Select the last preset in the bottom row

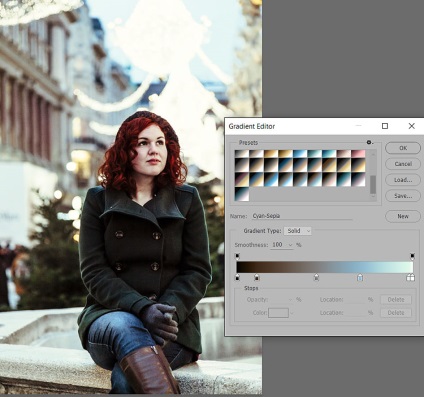coord(242,194)
